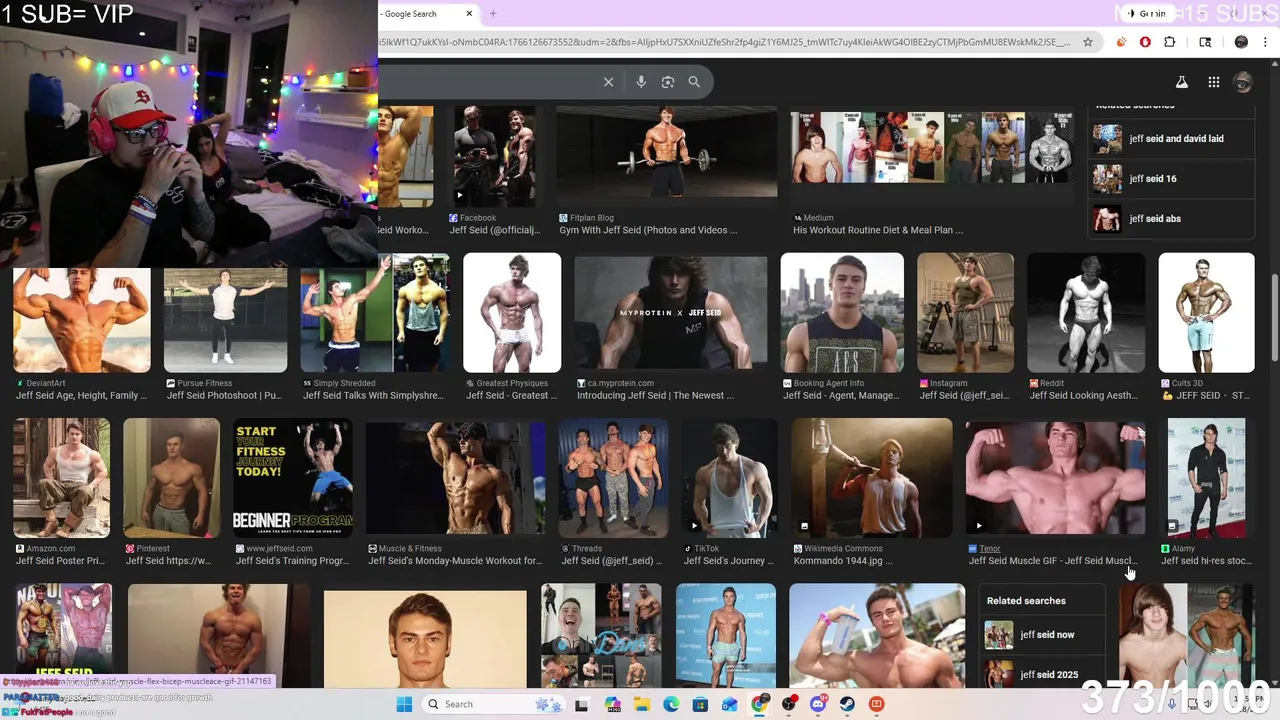Click the 'Tenor' source link
This screenshot has height=720, width=1280.
coord(990,549)
